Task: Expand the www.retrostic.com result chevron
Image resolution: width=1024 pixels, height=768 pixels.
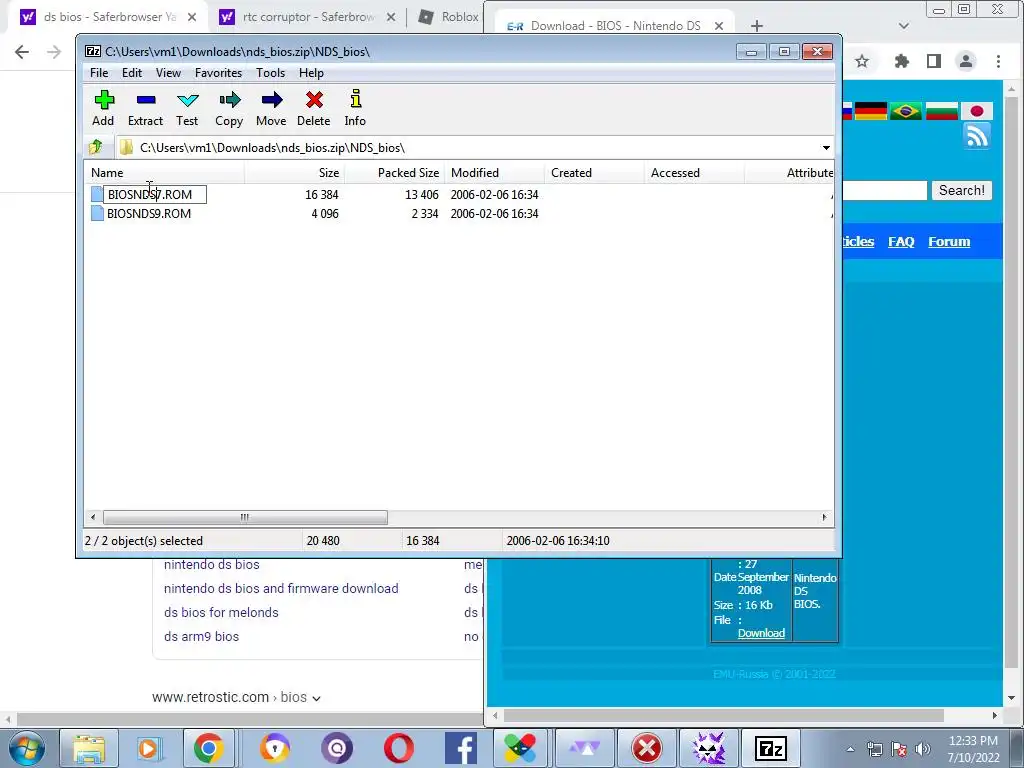Action: 317,698
